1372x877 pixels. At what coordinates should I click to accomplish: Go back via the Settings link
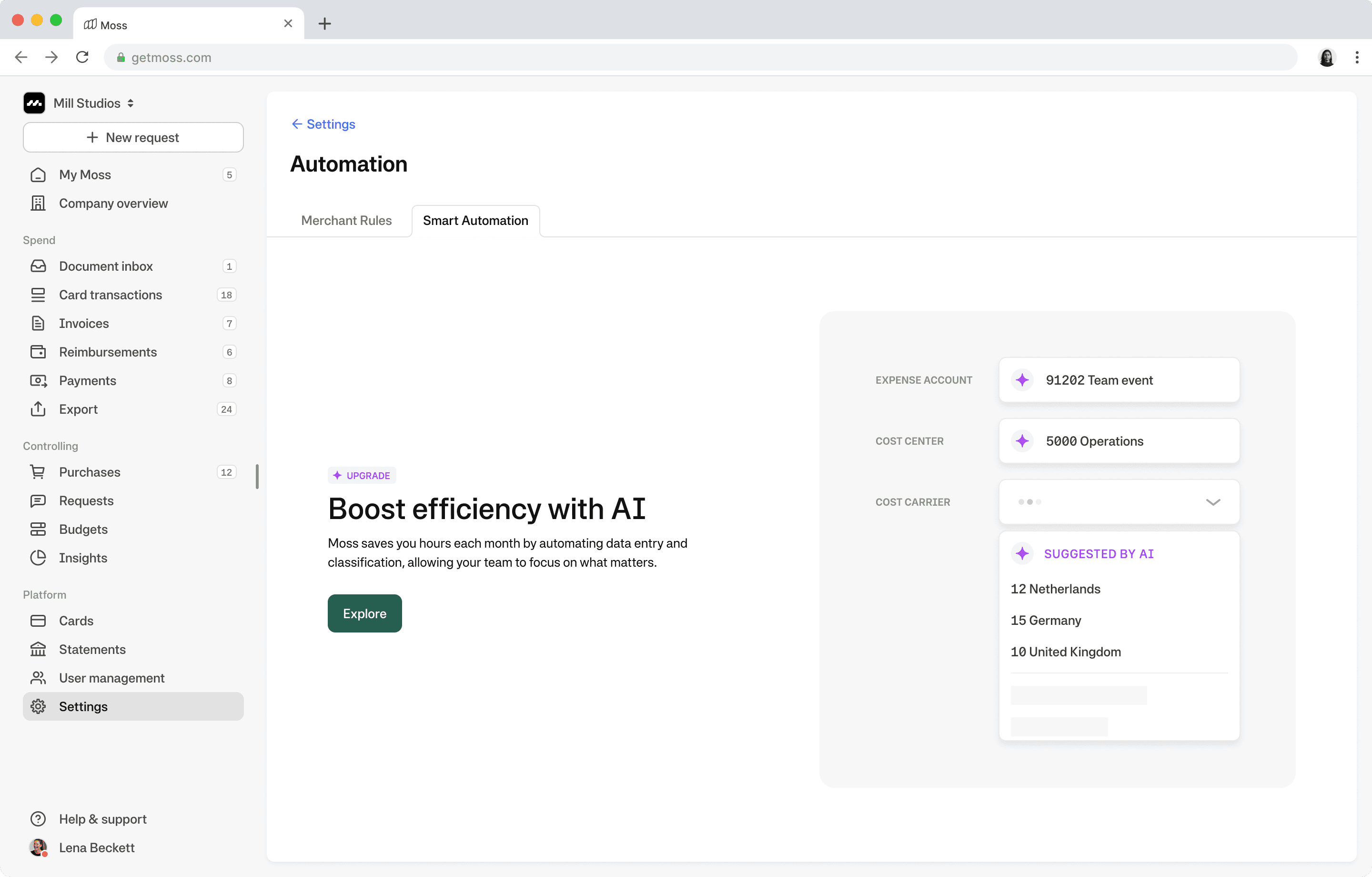pyautogui.click(x=323, y=124)
